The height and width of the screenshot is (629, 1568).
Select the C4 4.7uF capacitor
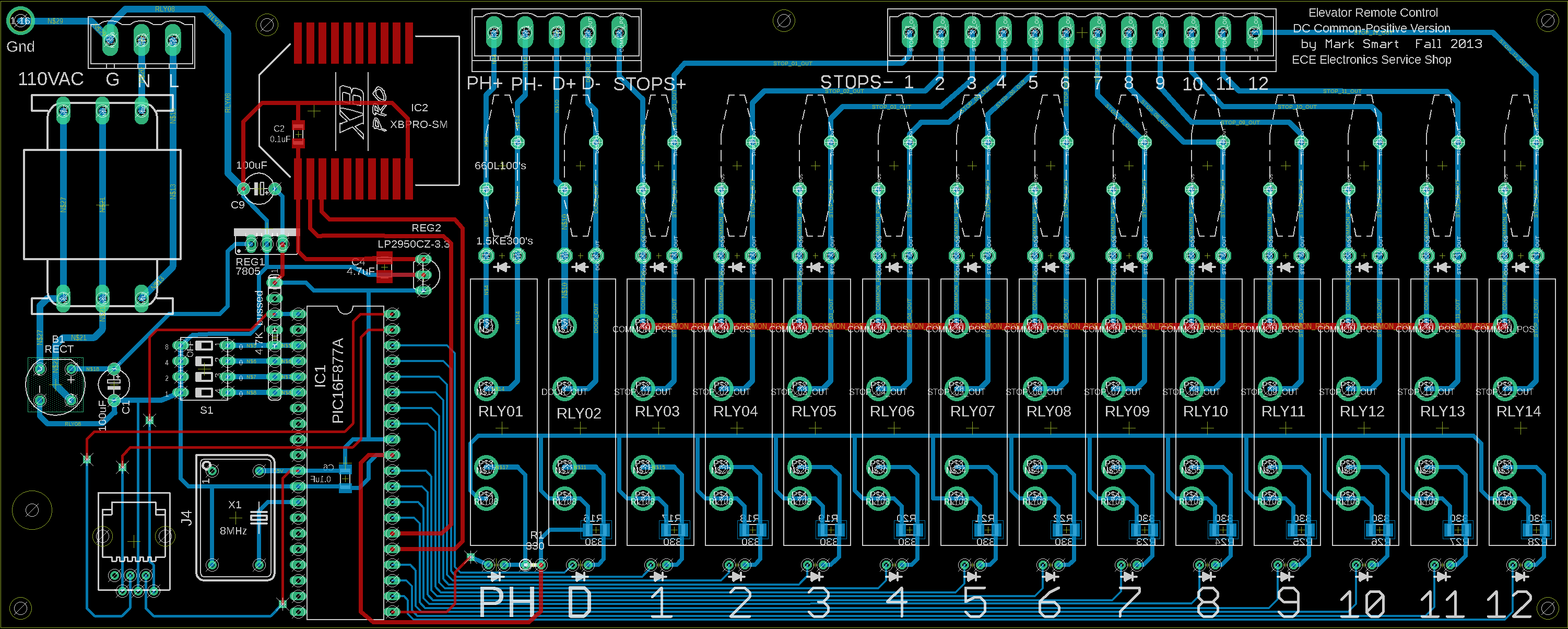[384, 268]
